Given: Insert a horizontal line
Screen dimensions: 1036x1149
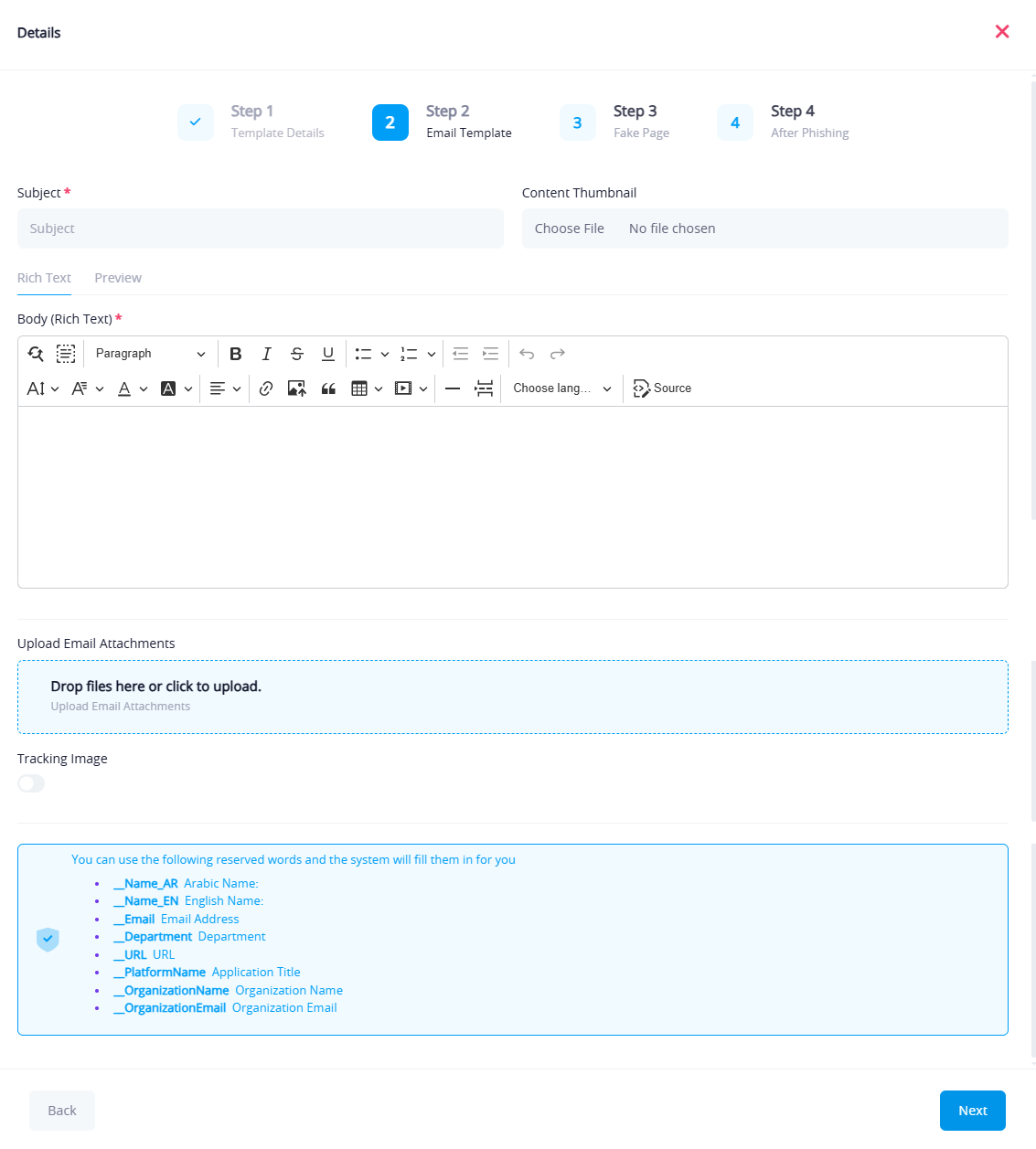Looking at the screenshot, I should click(453, 388).
